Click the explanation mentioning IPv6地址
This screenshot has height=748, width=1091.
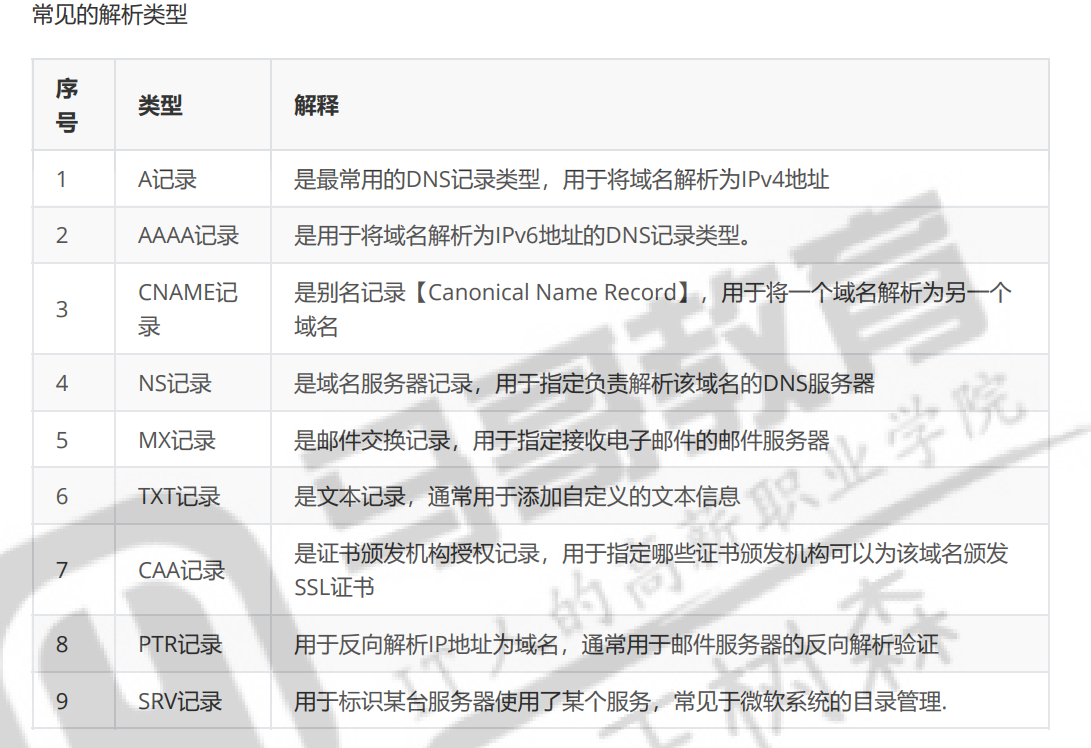pos(523,236)
